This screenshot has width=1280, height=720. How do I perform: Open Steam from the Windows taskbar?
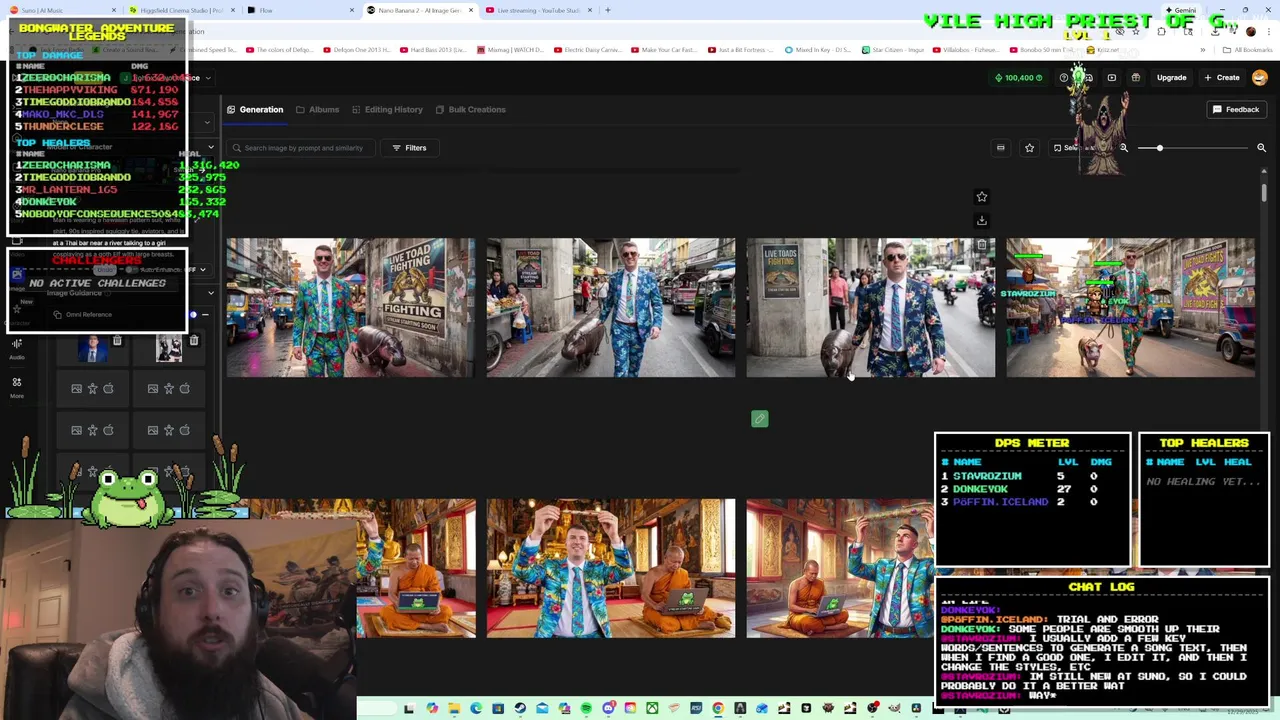coord(520,708)
